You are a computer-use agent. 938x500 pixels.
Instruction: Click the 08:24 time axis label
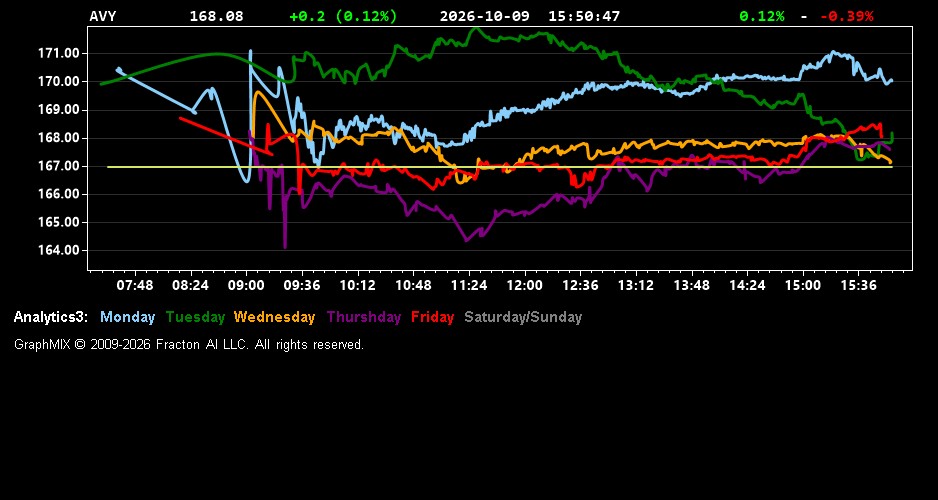click(x=190, y=285)
